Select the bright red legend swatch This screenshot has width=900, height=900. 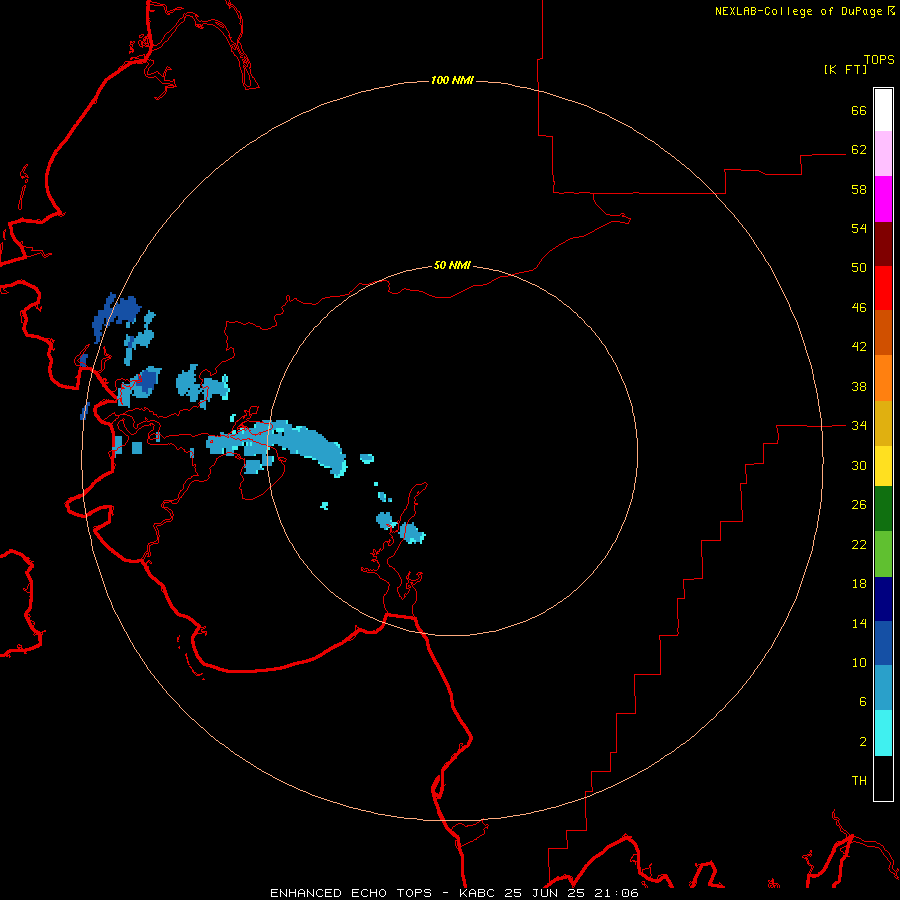tap(883, 288)
